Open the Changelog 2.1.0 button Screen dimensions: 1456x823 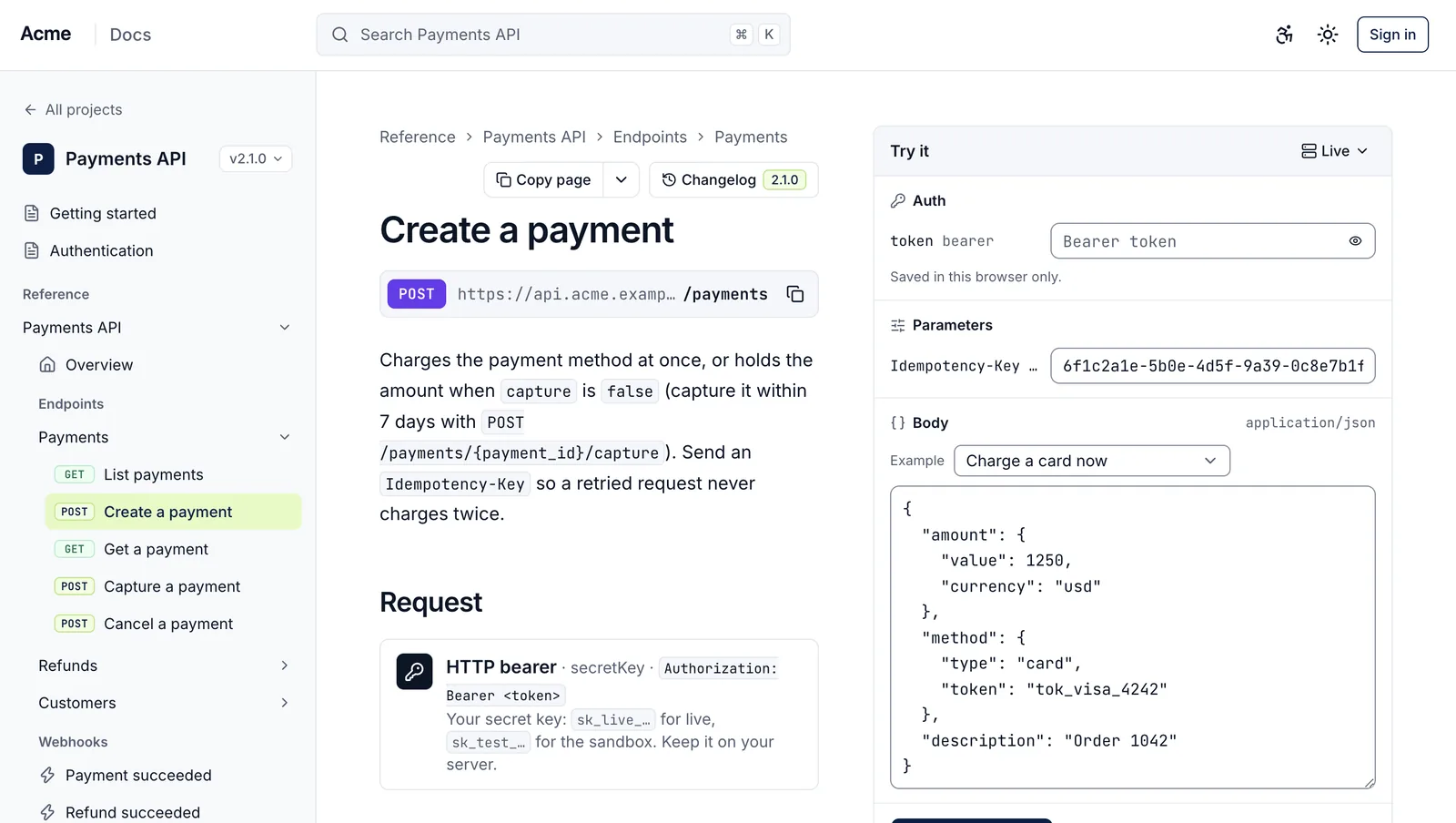coord(733,179)
